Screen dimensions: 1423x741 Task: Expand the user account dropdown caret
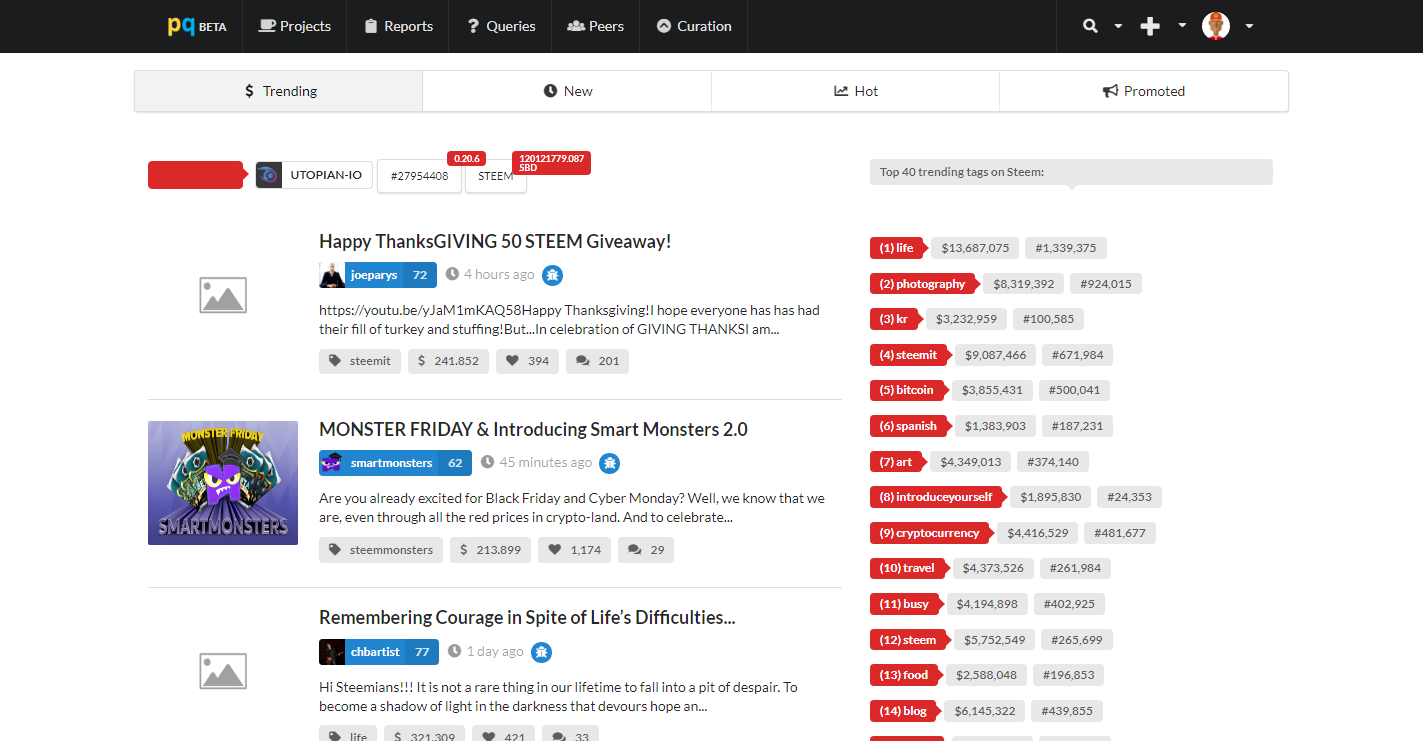click(x=1249, y=27)
